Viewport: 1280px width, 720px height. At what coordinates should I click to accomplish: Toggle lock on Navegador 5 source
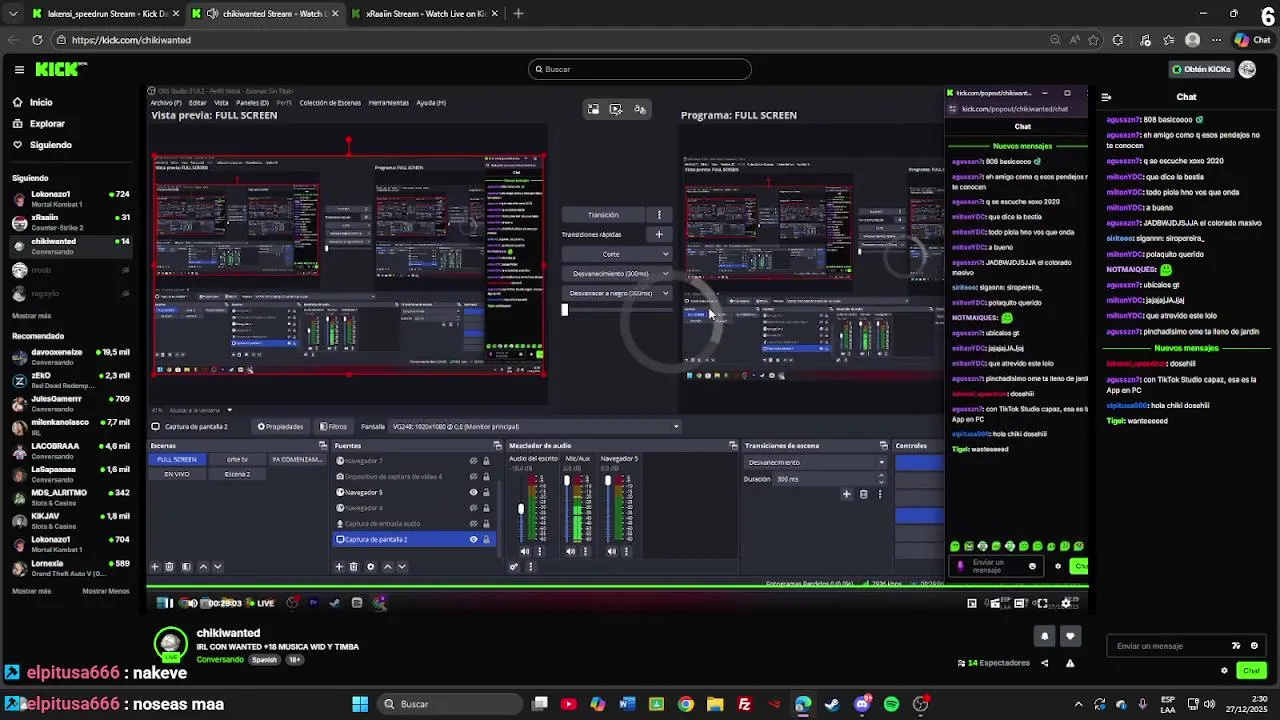tap(487, 492)
